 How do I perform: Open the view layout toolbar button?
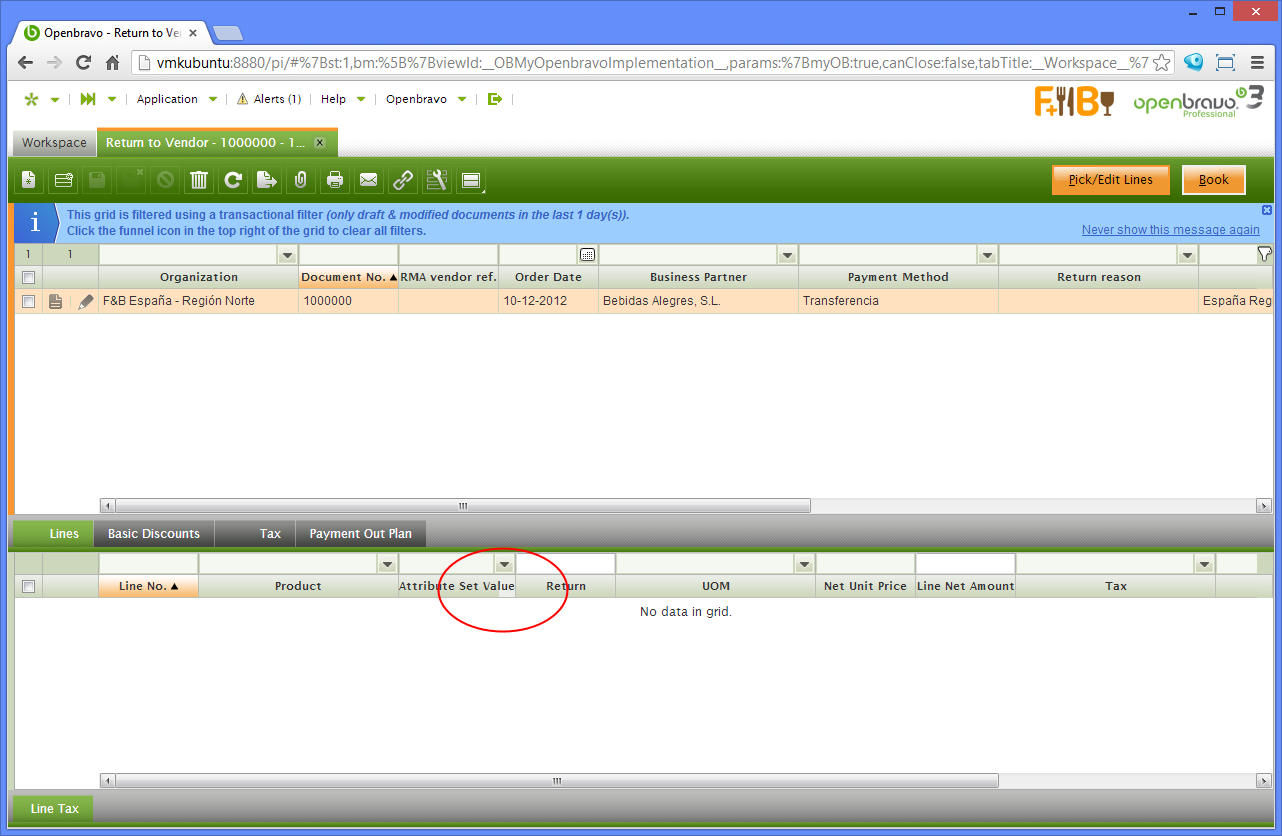(x=471, y=180)
